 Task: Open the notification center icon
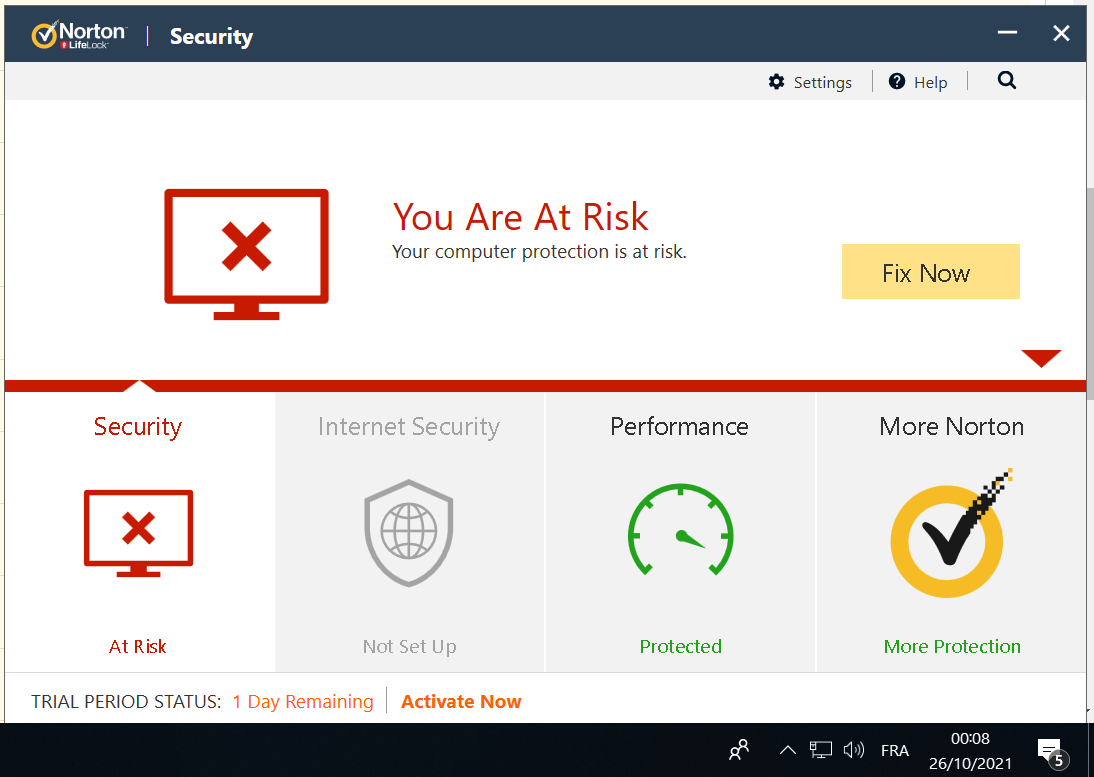point(1052,752)
